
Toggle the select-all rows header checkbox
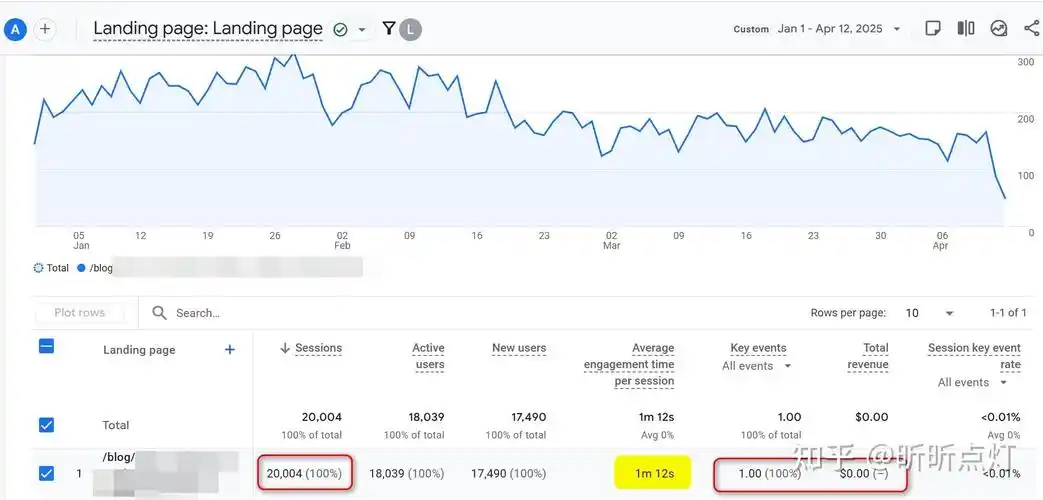[x=46, y=347]
